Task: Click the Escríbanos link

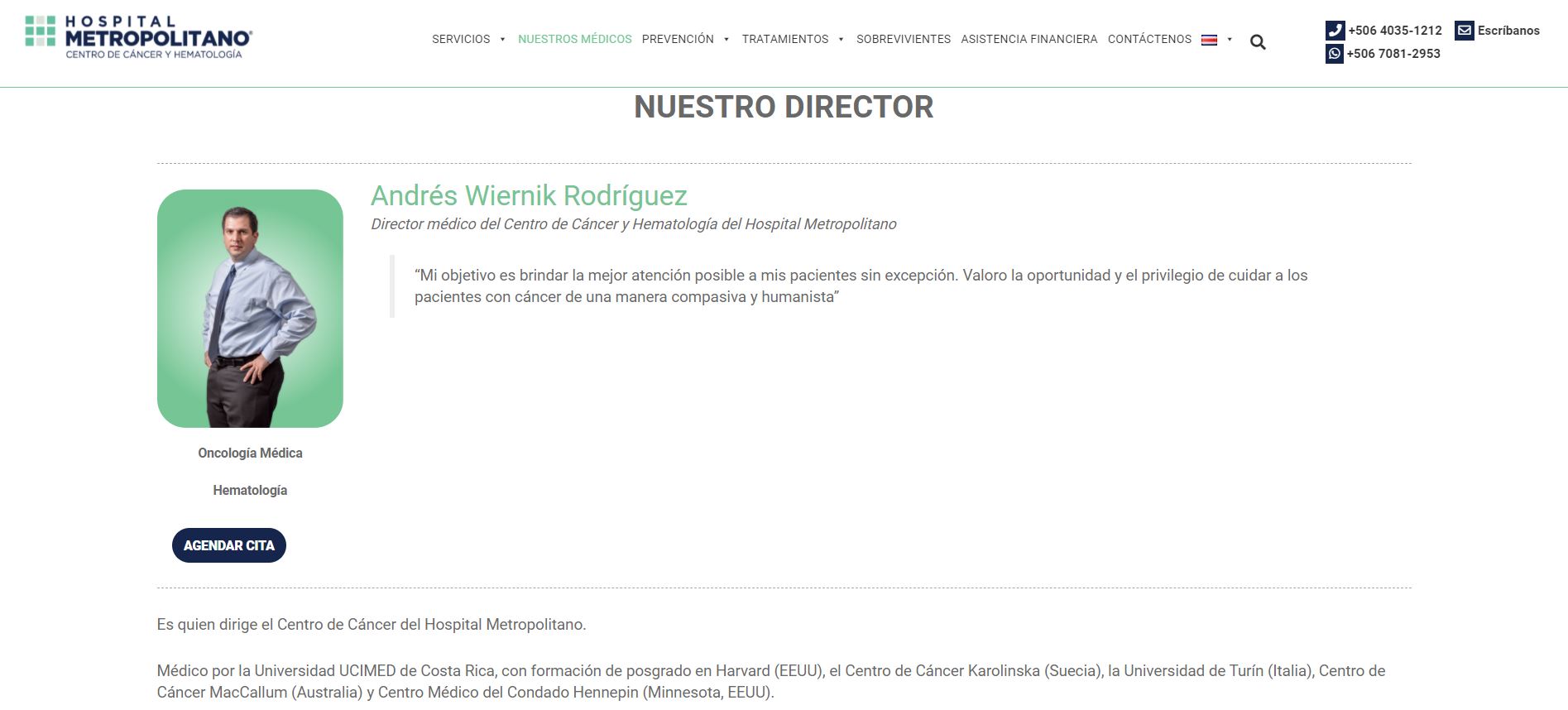Action: click(1508, 31)
